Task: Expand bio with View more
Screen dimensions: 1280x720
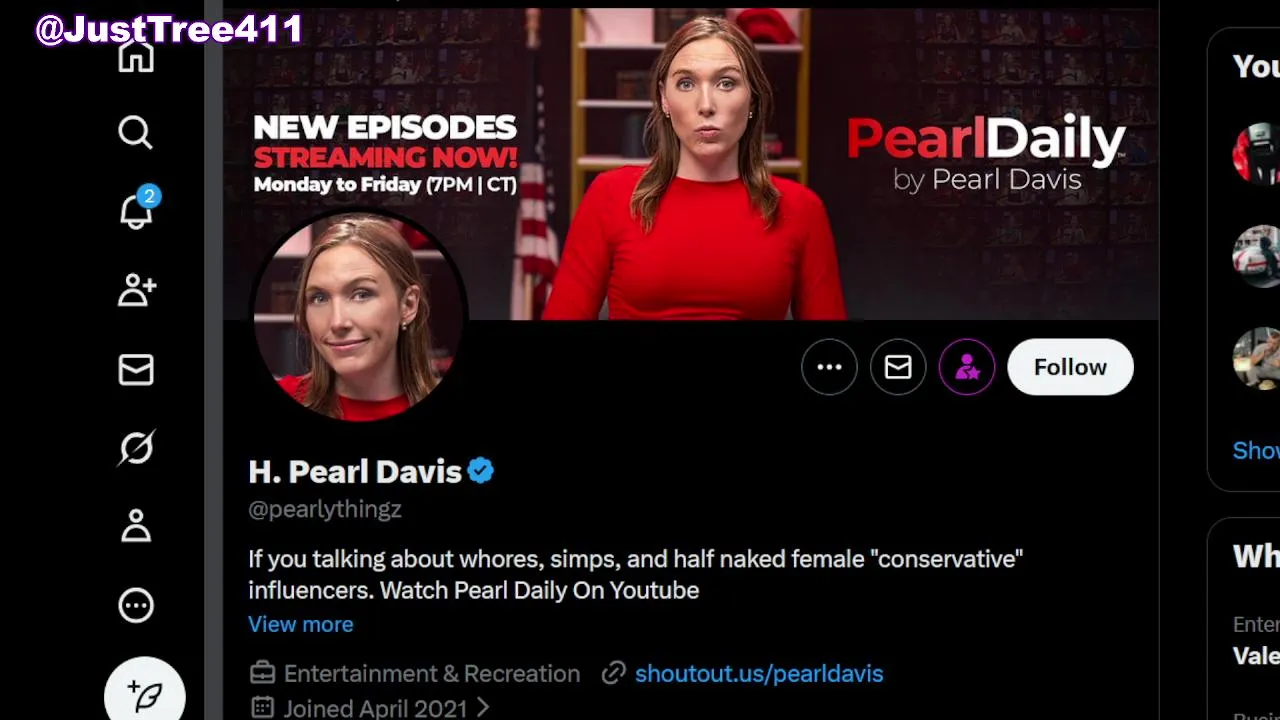Action: tap(300, 624)
